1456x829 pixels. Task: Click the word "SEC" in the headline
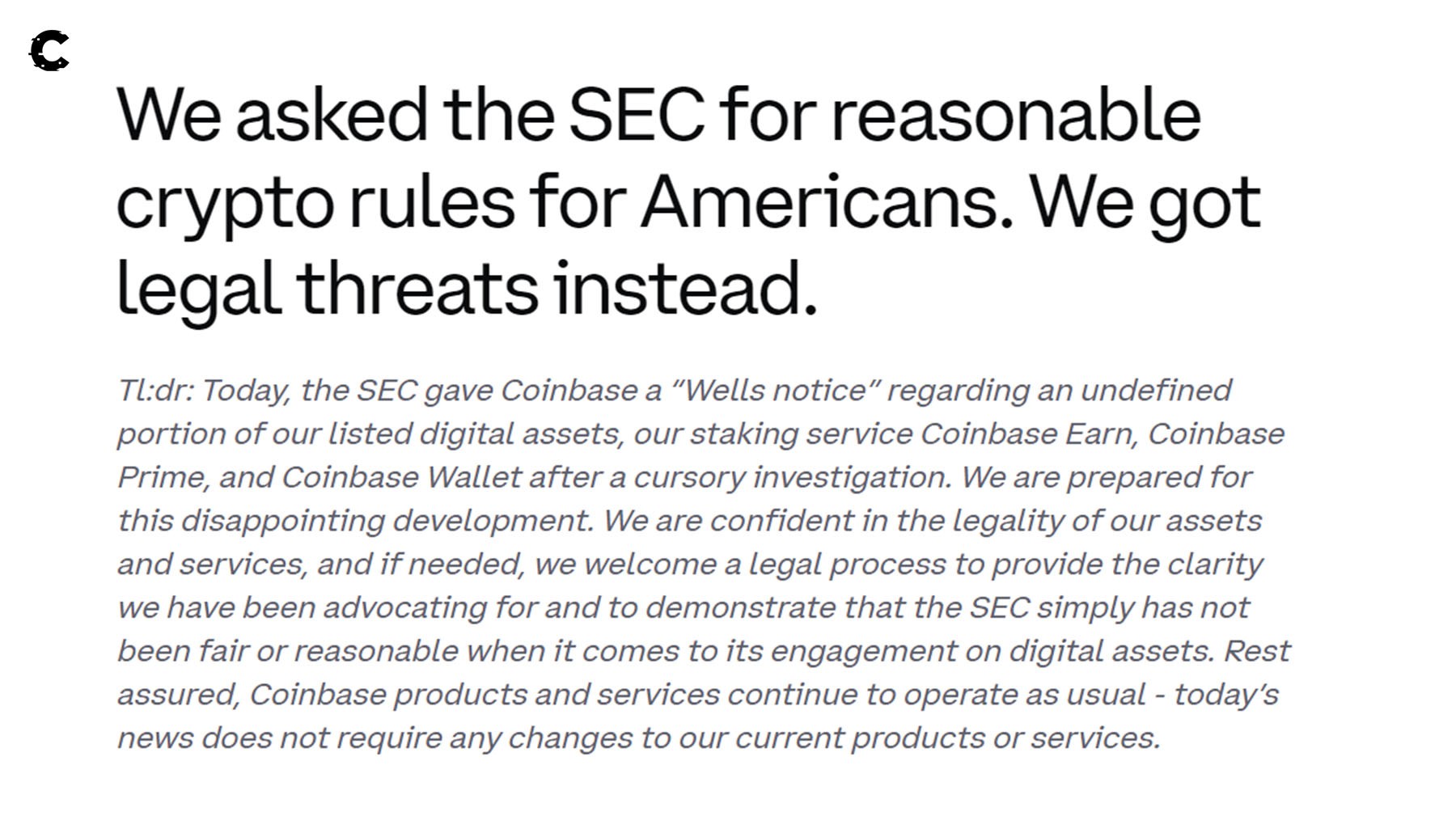637,114
